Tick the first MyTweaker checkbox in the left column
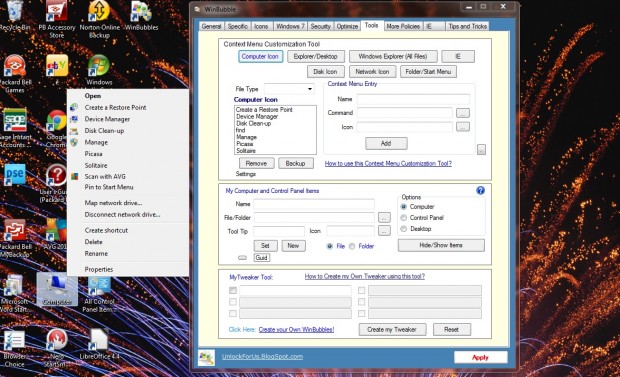This screenshot has width=620, height=377. pyautogui.click(x=233, y=290)
